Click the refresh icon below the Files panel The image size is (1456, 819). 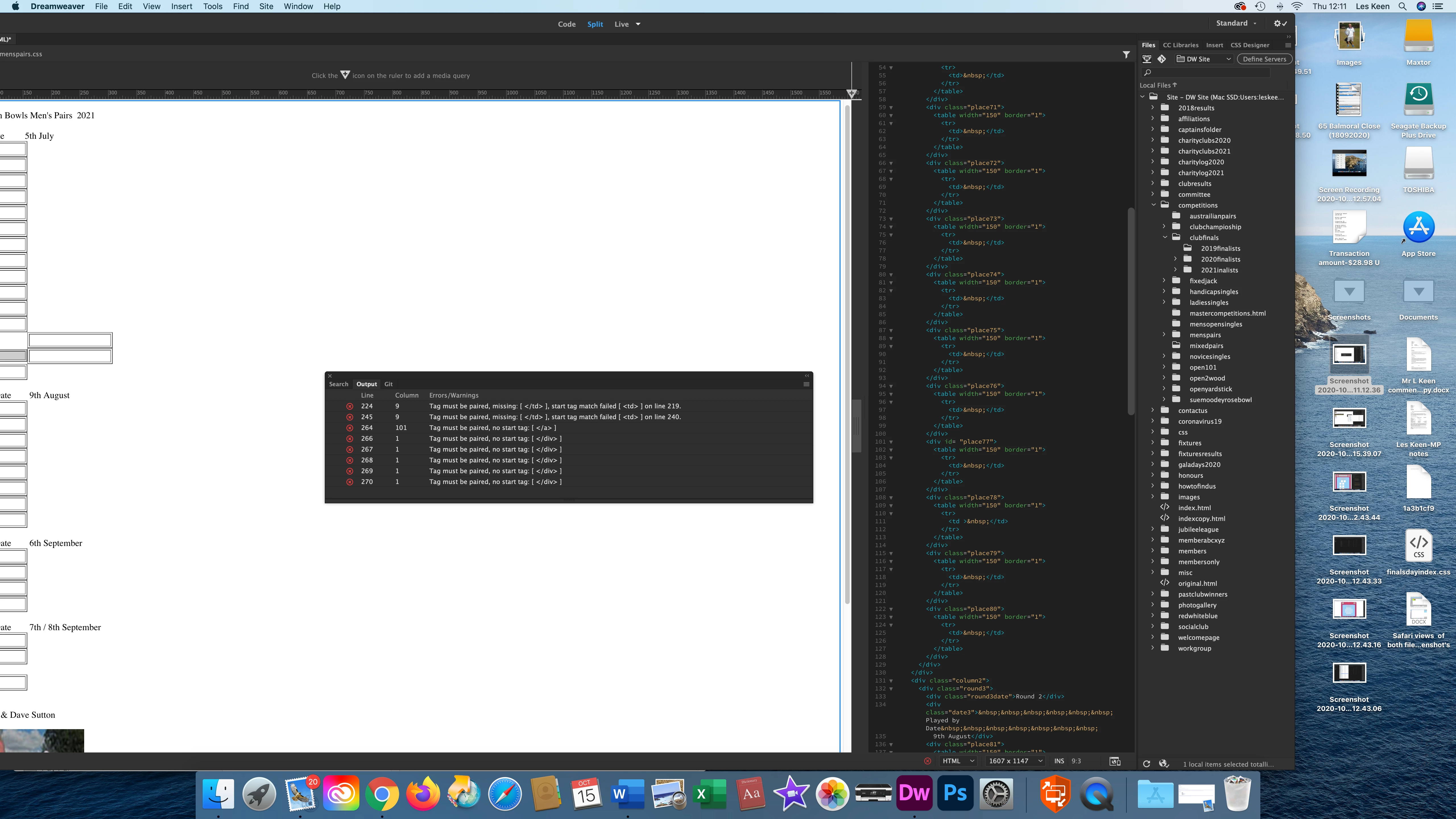pos(1146,764)
